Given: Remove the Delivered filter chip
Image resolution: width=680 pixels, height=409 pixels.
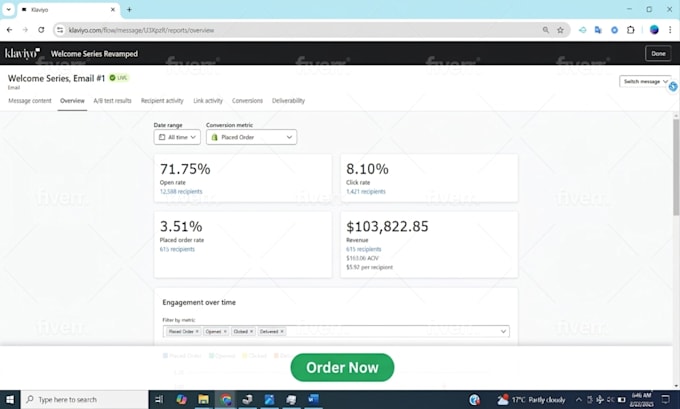Looking at the screenshot, I should click(282, 331).
